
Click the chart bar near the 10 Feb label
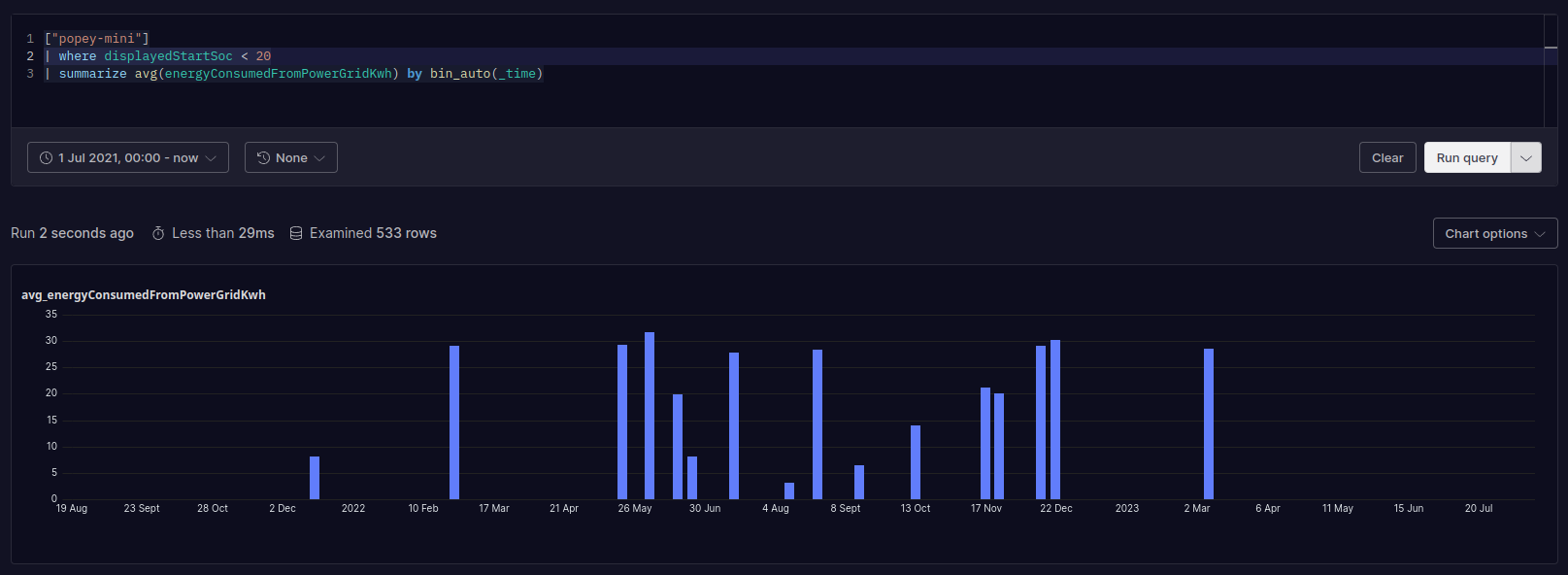(x=454, y=423)
